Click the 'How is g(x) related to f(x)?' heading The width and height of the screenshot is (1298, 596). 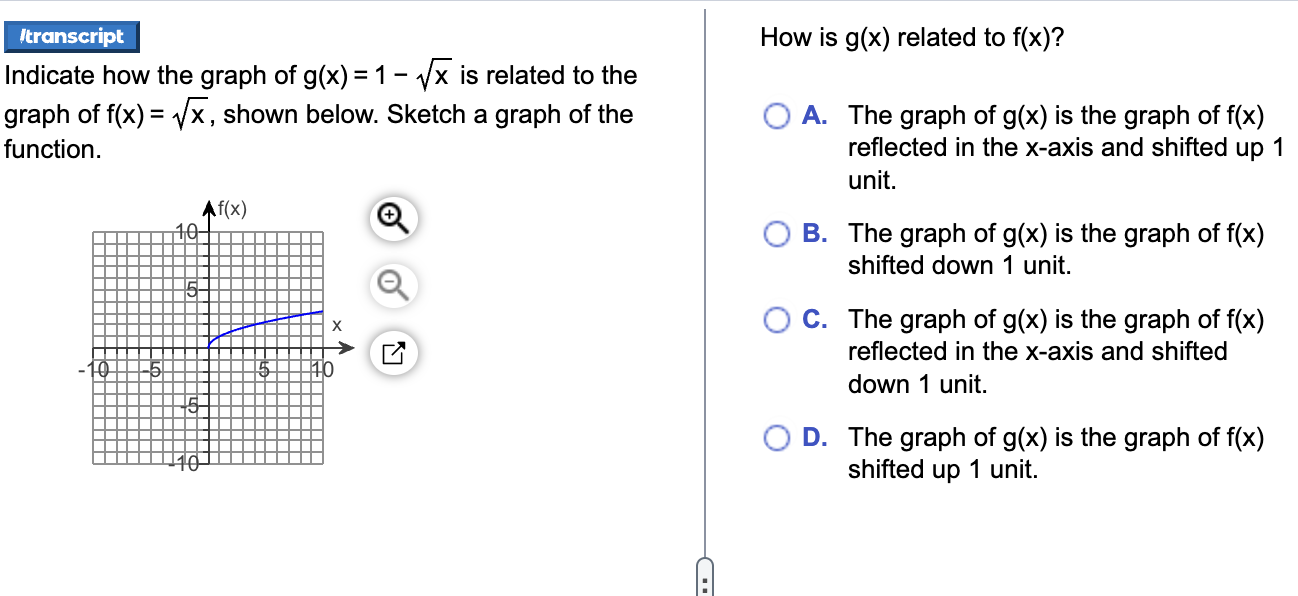click(x=911, y=38)
